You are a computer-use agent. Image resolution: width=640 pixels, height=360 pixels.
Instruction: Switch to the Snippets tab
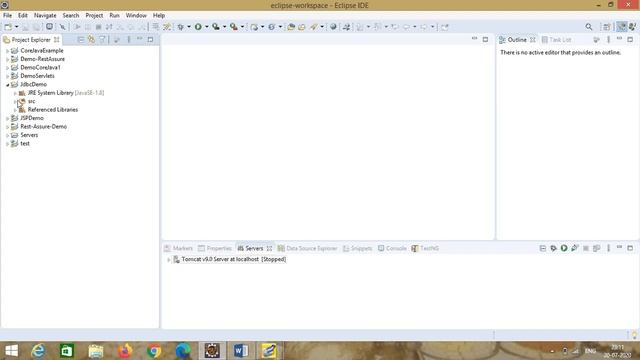pos(358,248)
